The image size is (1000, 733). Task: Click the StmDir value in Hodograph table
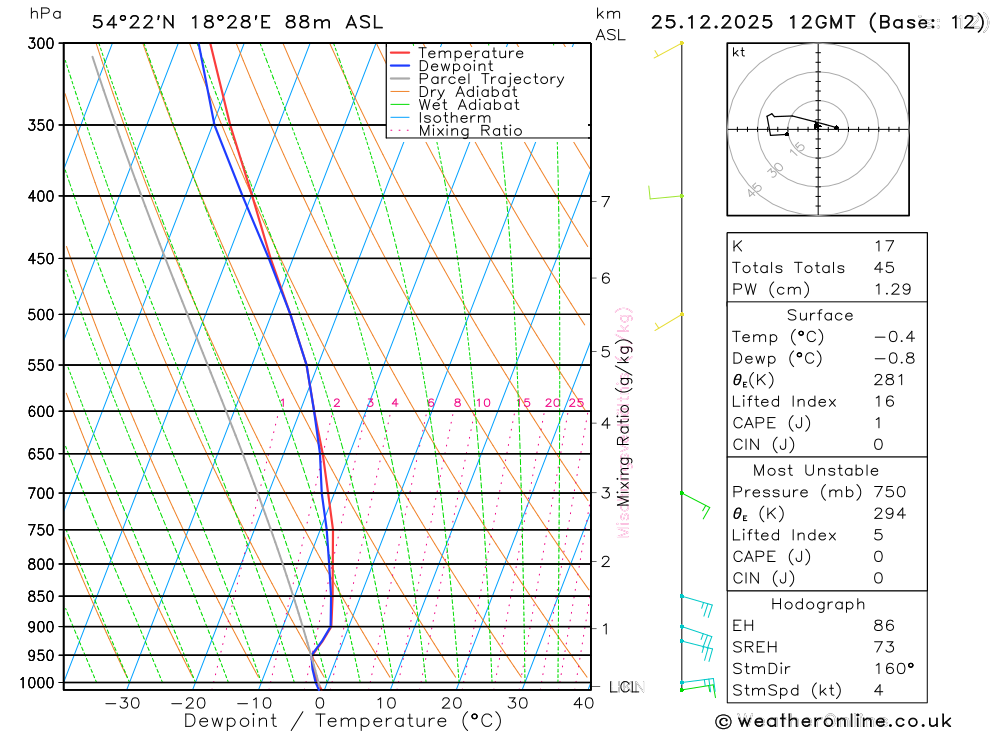coord(894,669)
